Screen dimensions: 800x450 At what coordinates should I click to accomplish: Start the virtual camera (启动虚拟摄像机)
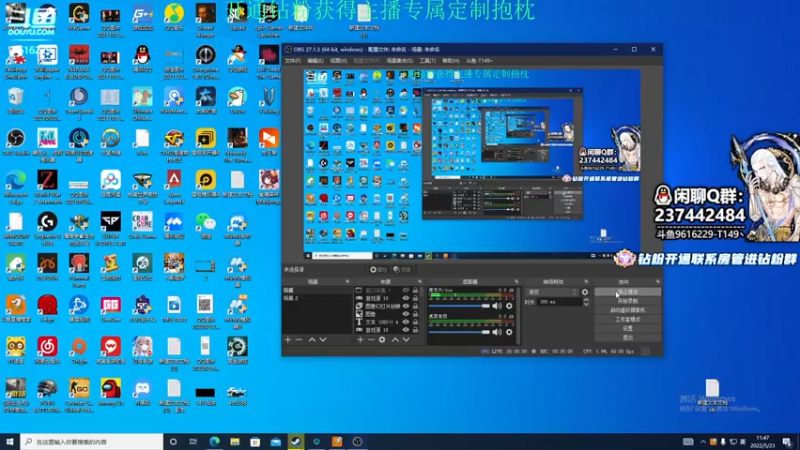[x=628, y=310]
